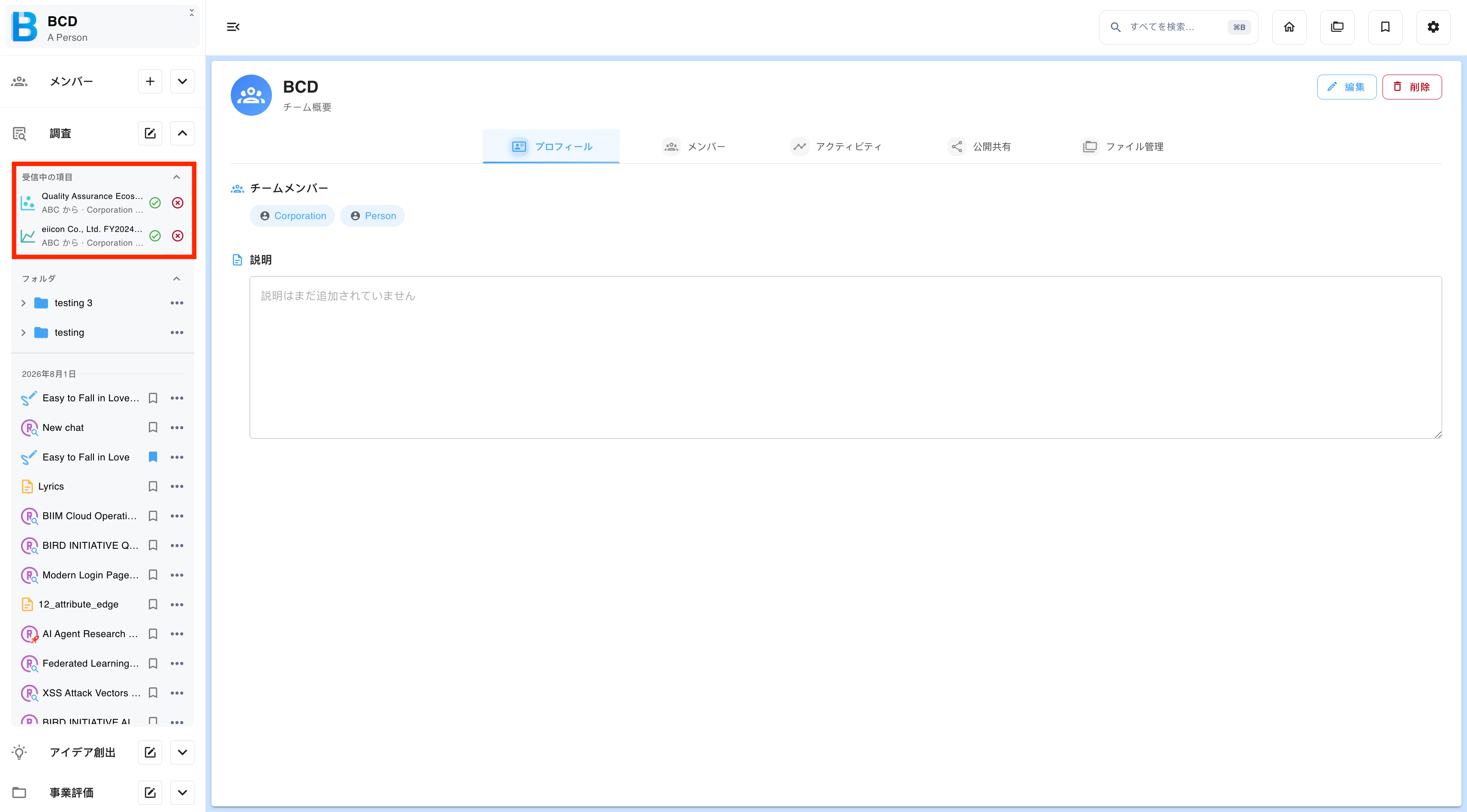Collapse the 受信中の項目 list
The width and height of the screenshot is (1467, 812).
(177, 177)
